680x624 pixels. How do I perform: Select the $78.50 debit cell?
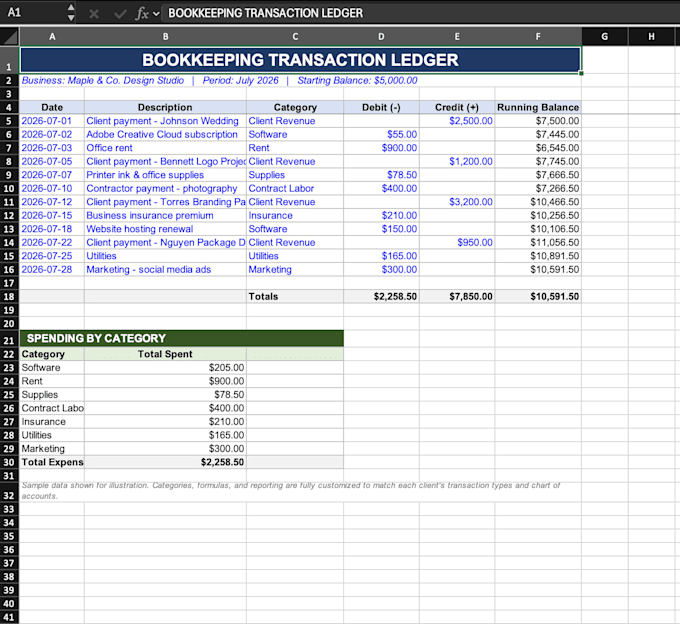[x=381, y=175]
